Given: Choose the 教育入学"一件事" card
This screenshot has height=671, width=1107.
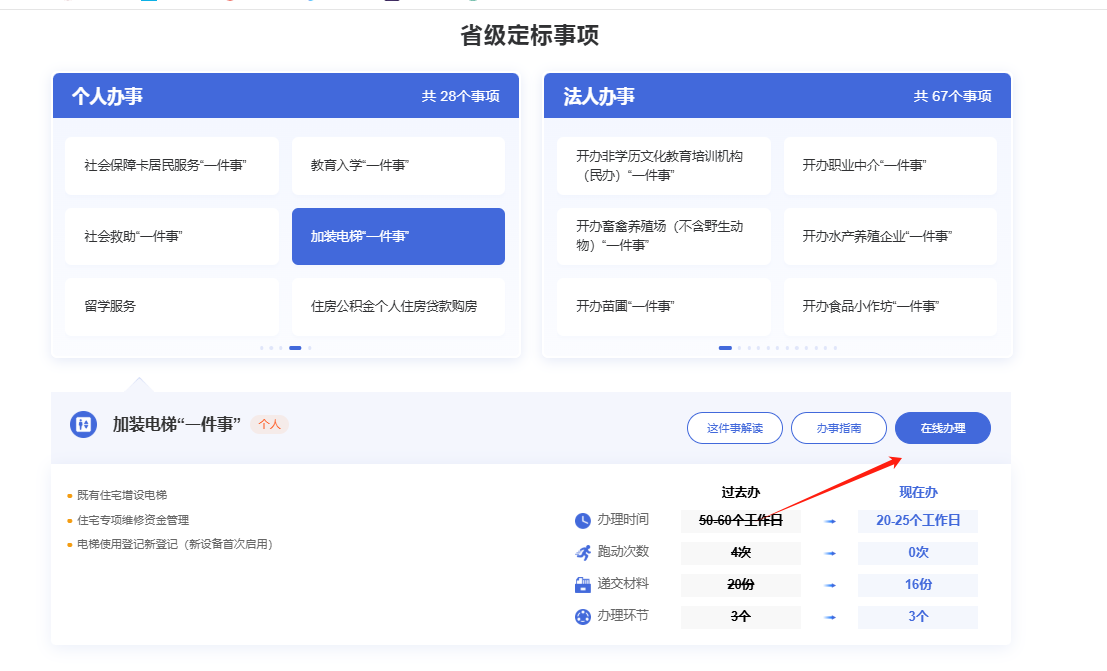Looking at the screenshot, I should tap(398, 166).
